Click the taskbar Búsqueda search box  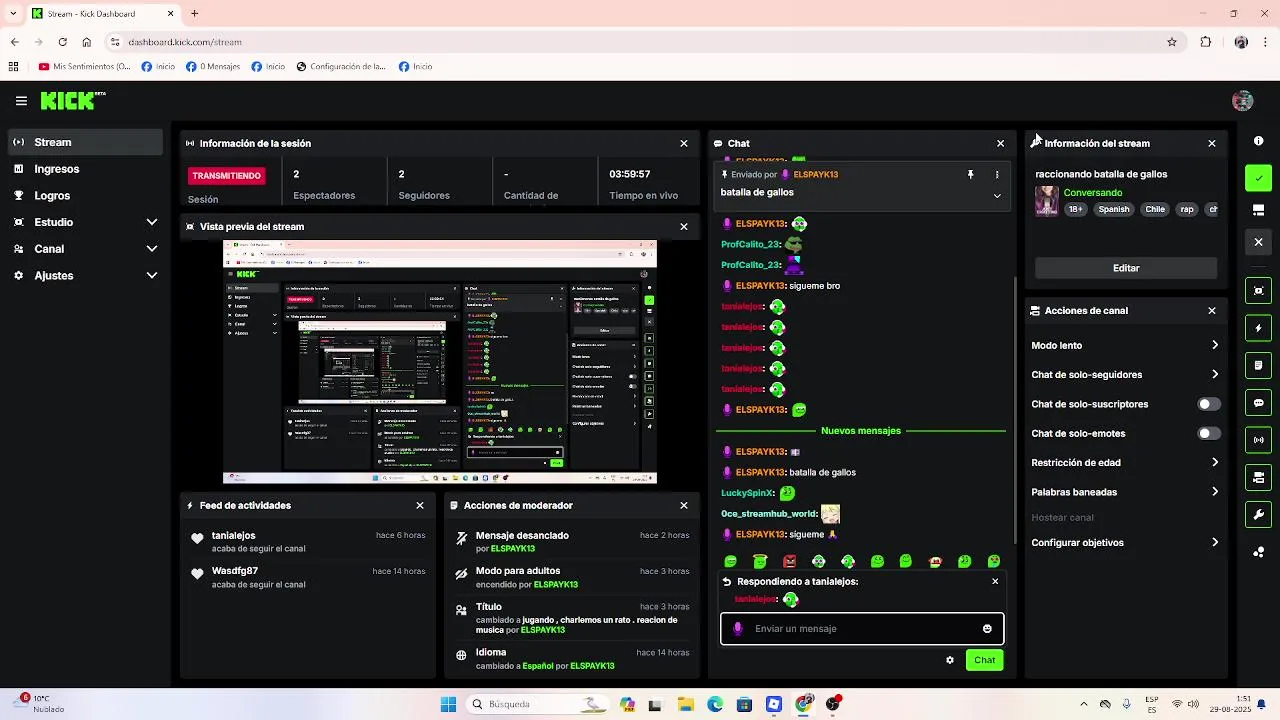coord(538,704)
